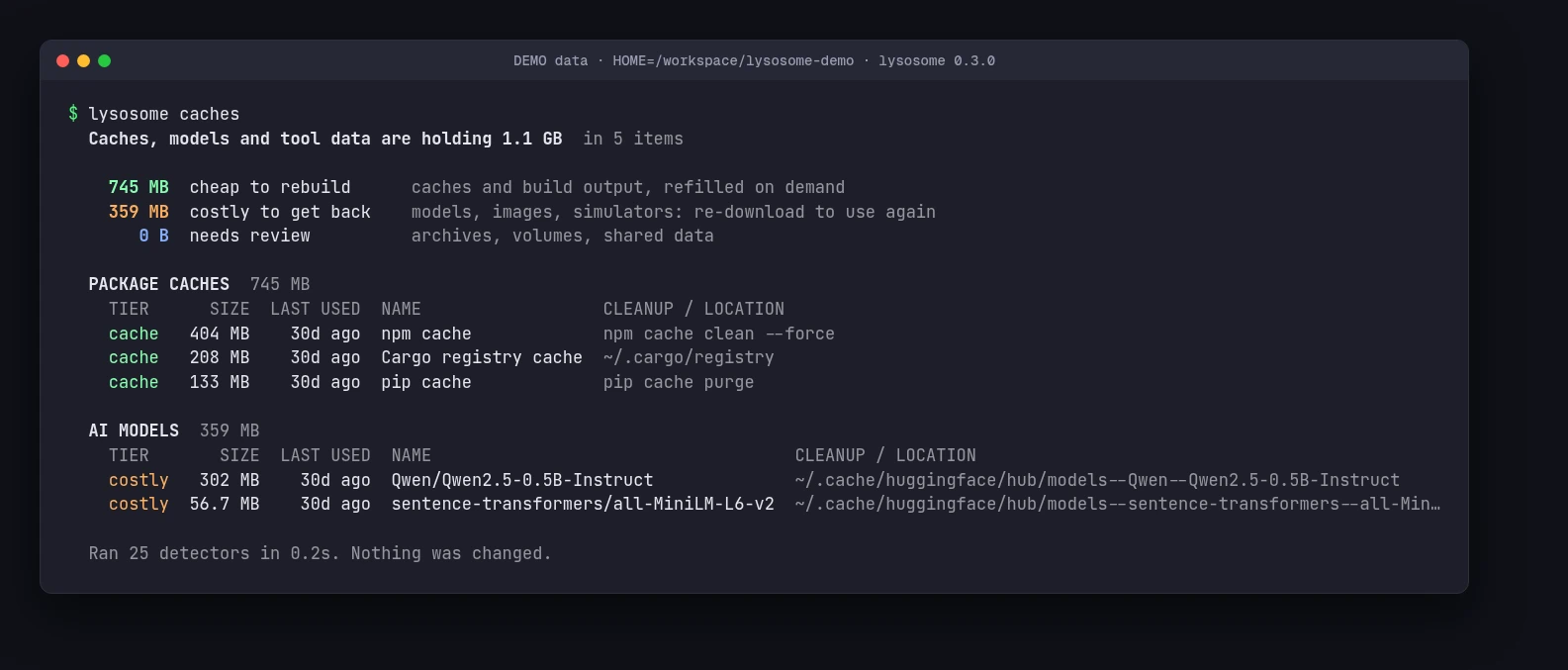Viewport: 1568px width, 670px height.
Task: Click the 'npm cache clean --force' command
Action: (x=719, y=334)
